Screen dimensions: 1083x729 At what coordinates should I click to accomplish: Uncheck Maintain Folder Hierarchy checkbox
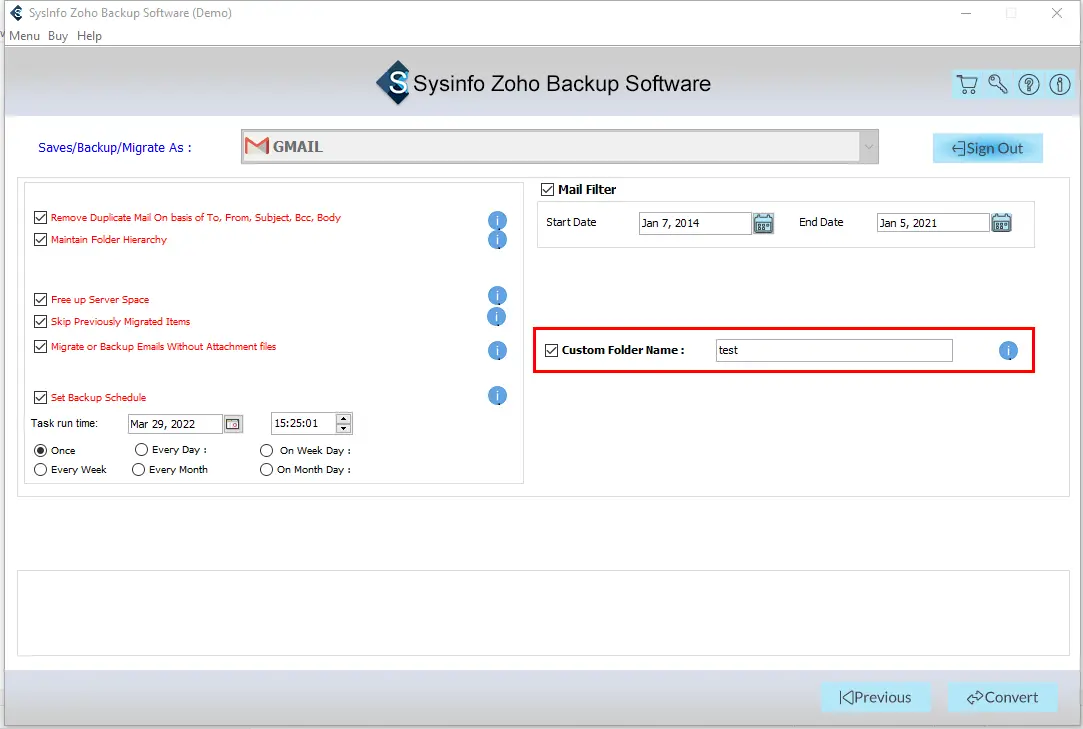tap(41, 240)
